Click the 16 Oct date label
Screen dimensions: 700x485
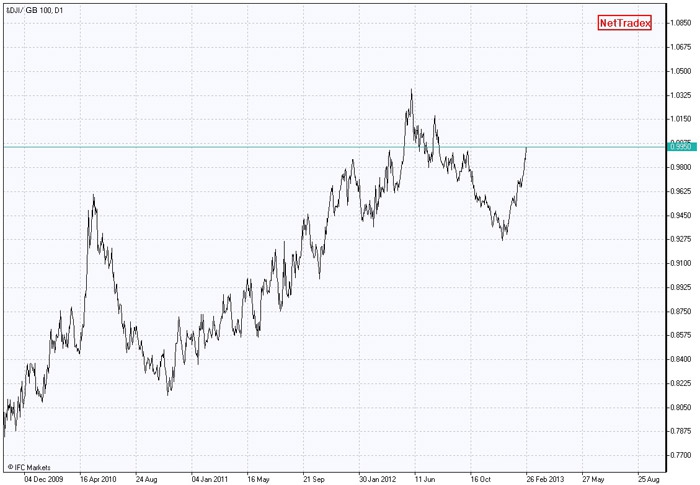(487, 478)
